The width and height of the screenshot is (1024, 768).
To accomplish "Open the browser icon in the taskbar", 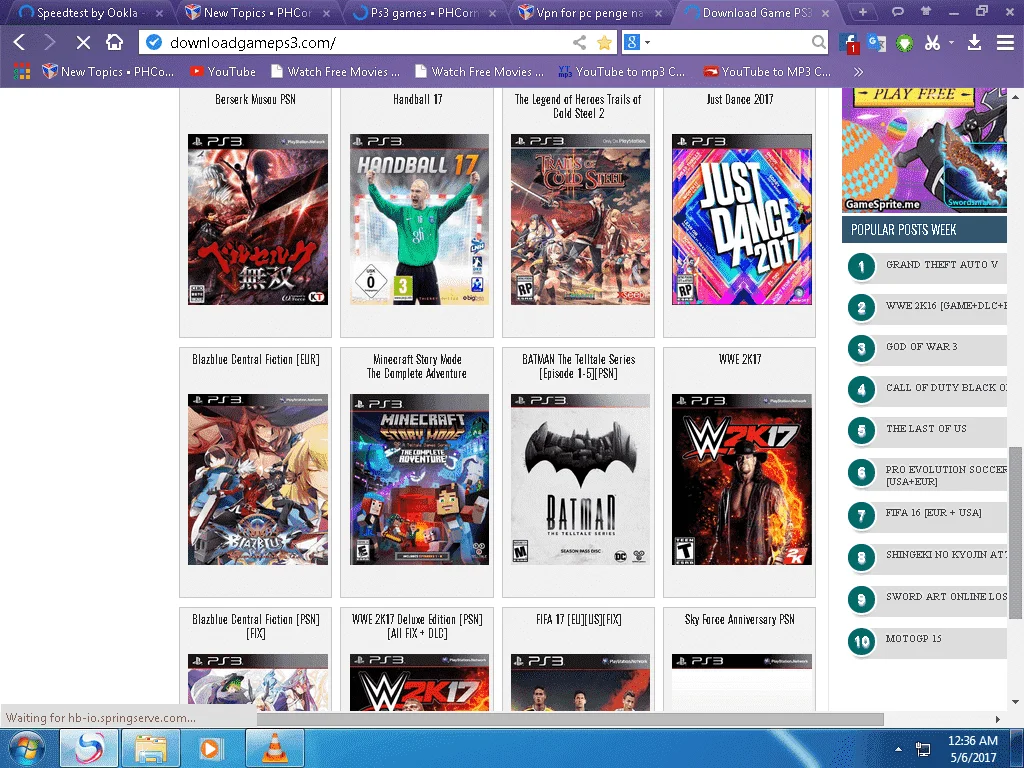I will tap(89, 748).
